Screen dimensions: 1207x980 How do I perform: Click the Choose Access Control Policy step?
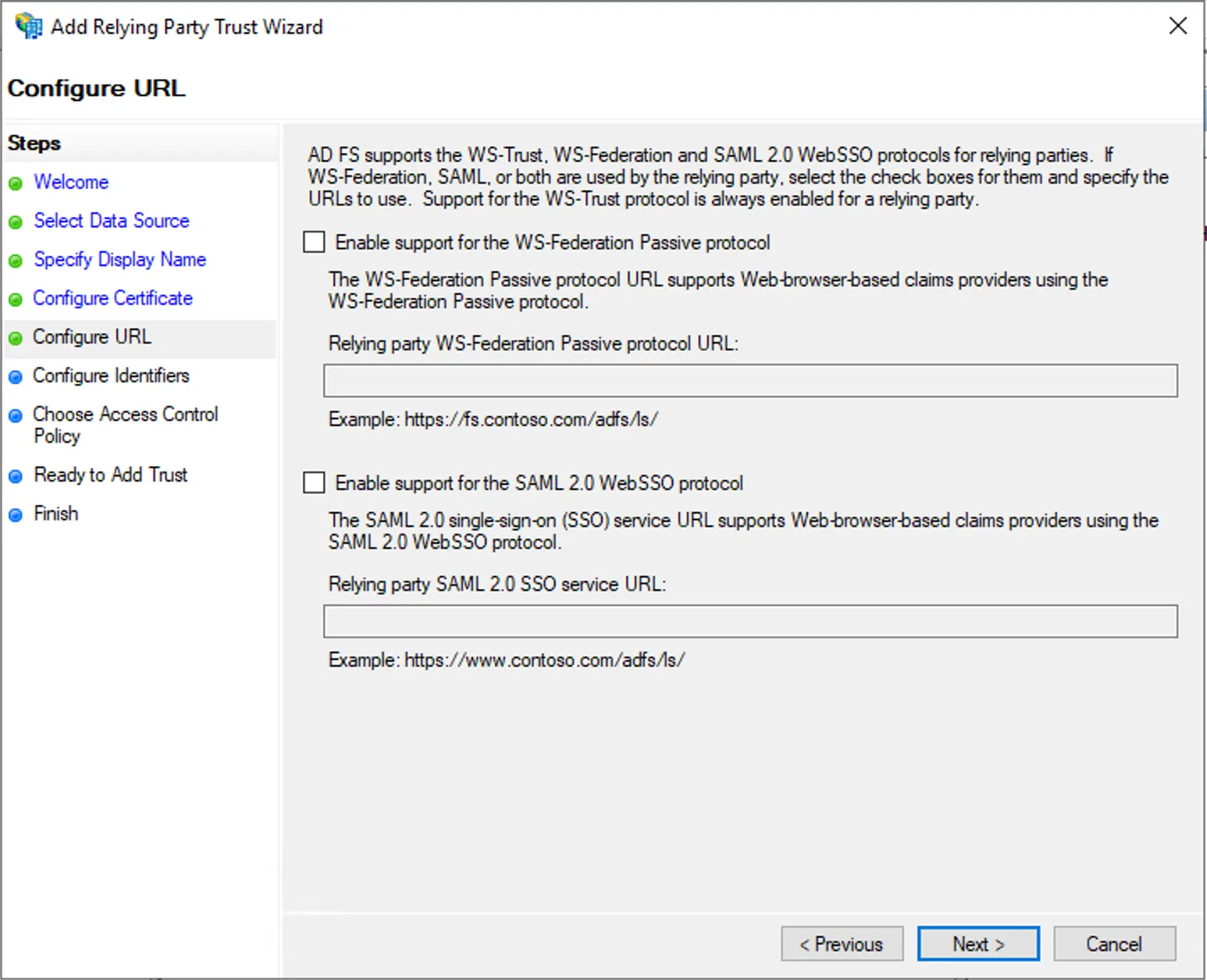coord(125,414)
